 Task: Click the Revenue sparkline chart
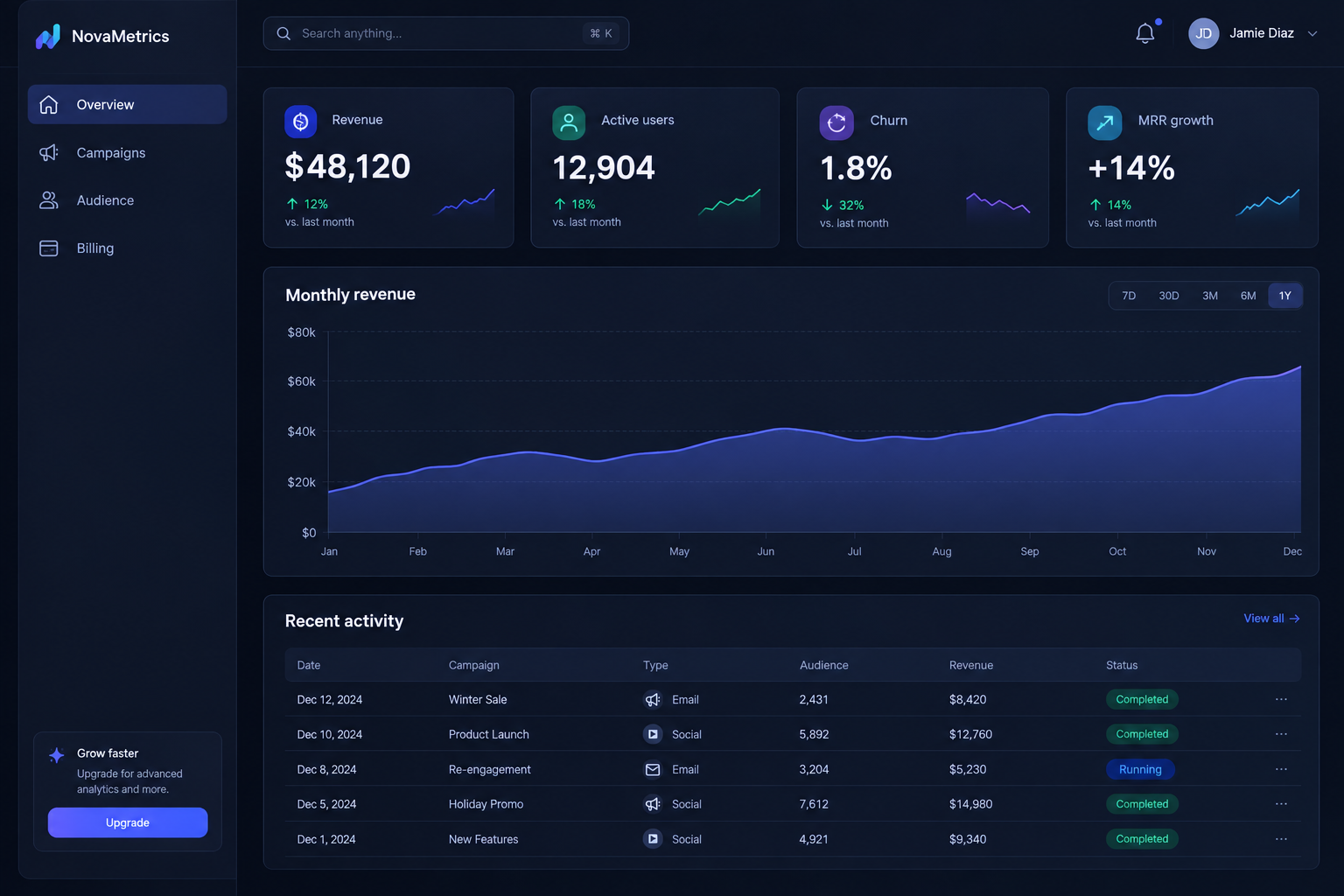465,204
